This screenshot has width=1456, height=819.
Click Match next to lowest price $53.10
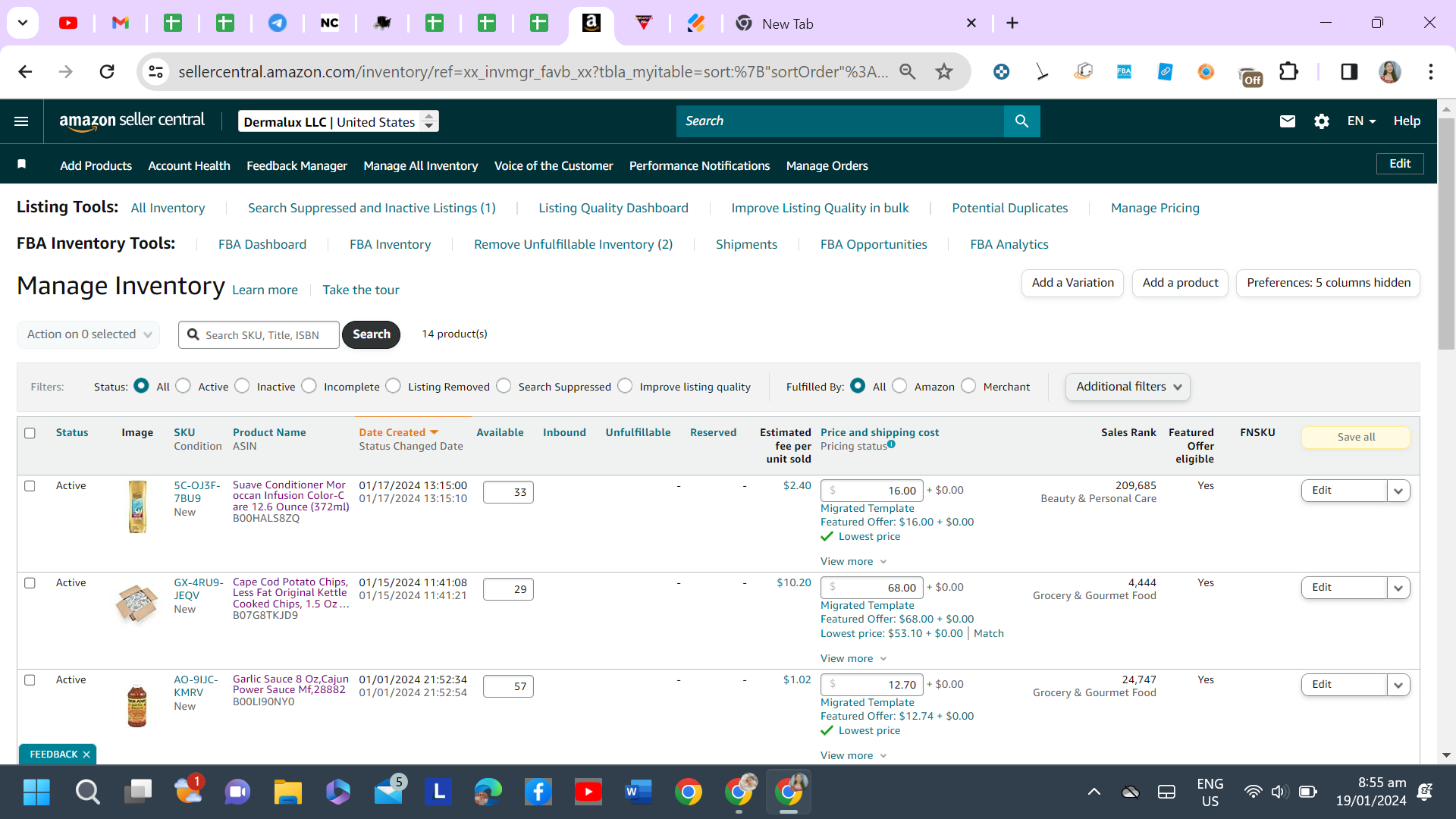pos(988,633)
